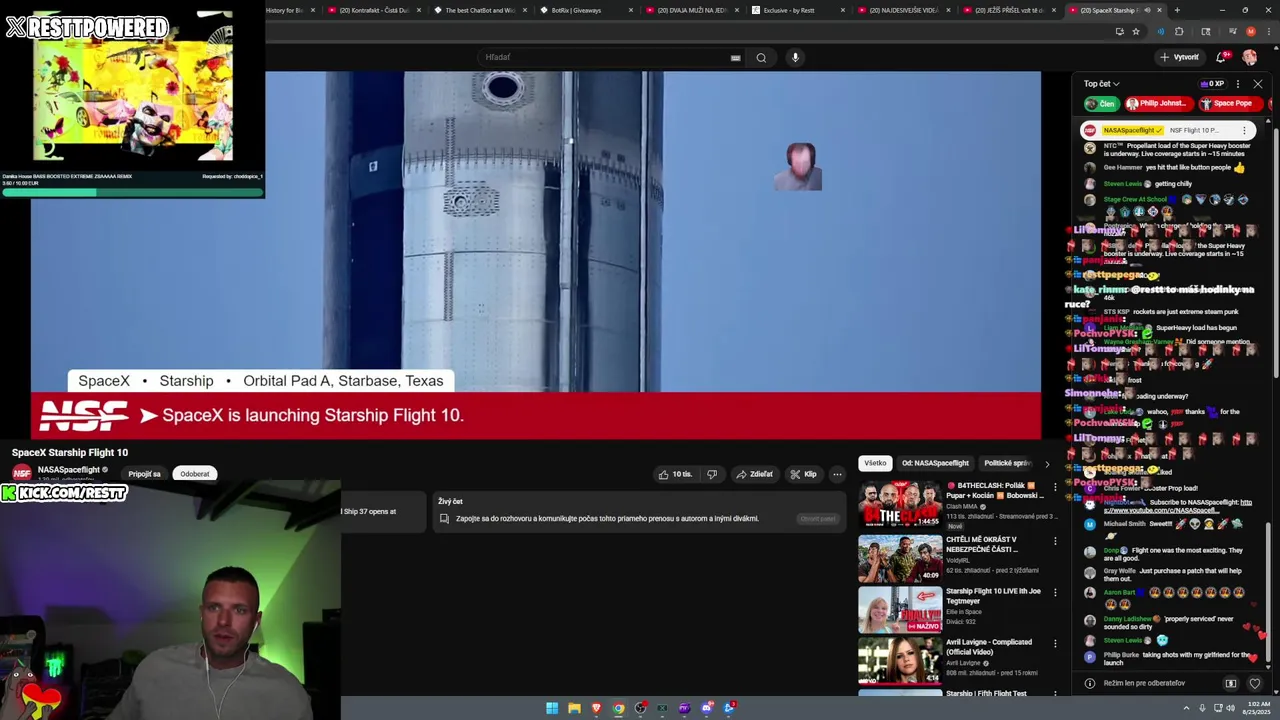Start voice search with microphone icon

(795, 57)
